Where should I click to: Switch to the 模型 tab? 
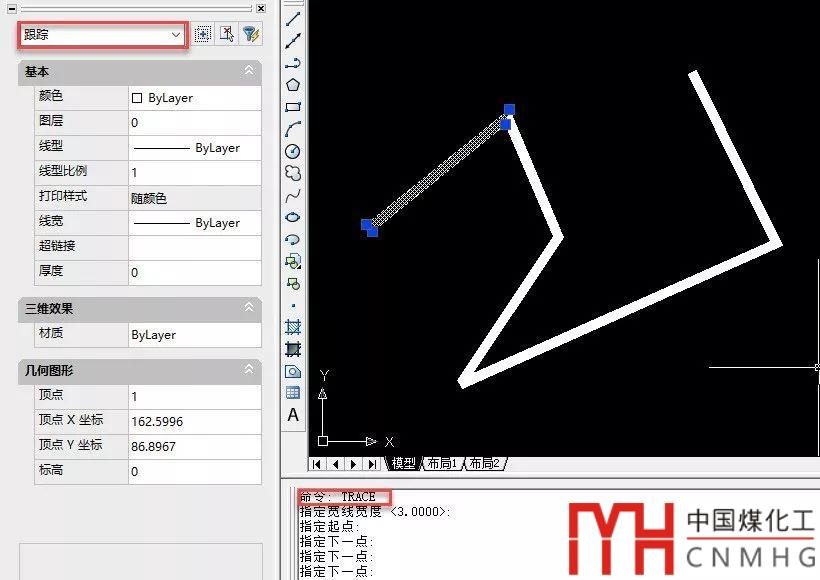403,463
